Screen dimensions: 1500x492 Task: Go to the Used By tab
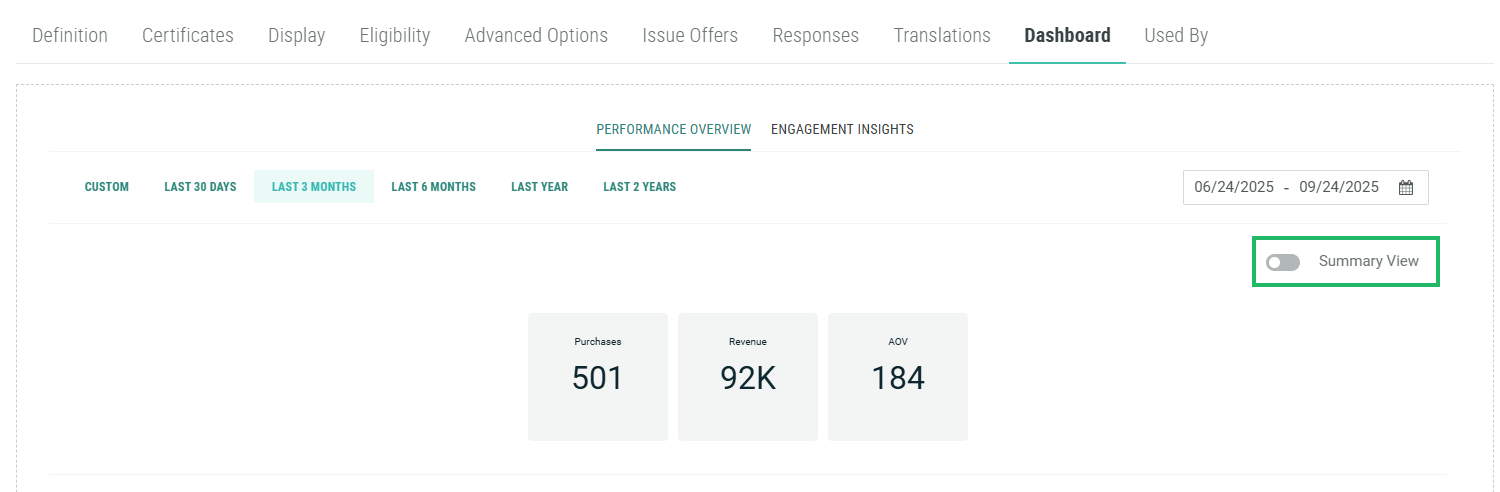(1176, 35)
